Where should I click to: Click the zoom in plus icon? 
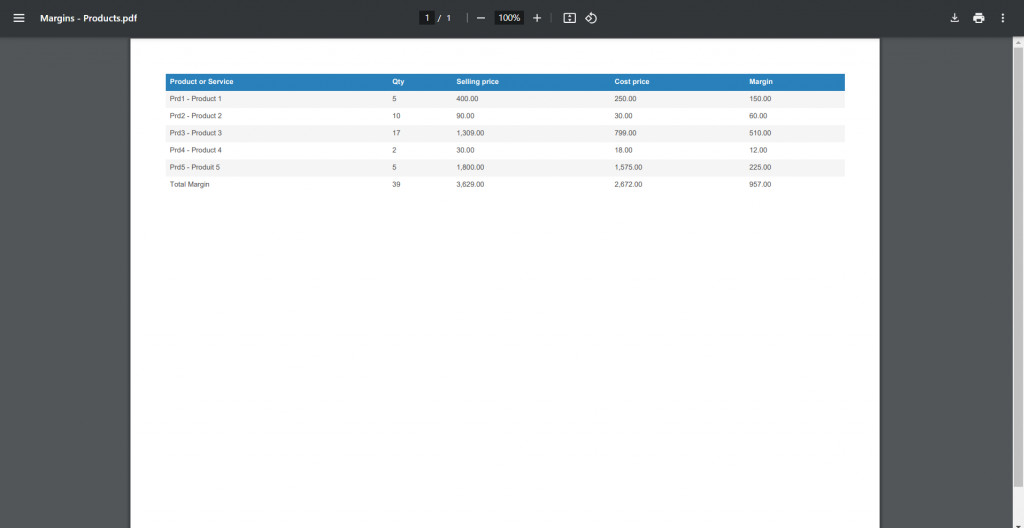pos(537,18)
